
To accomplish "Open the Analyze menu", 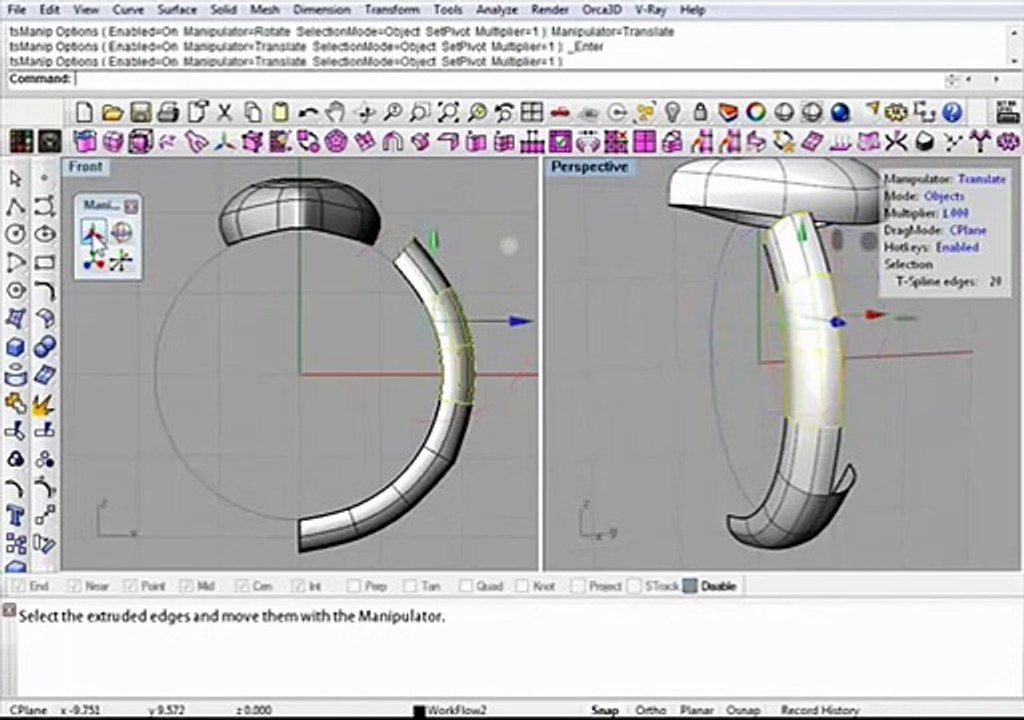I will tap(496, 10).
